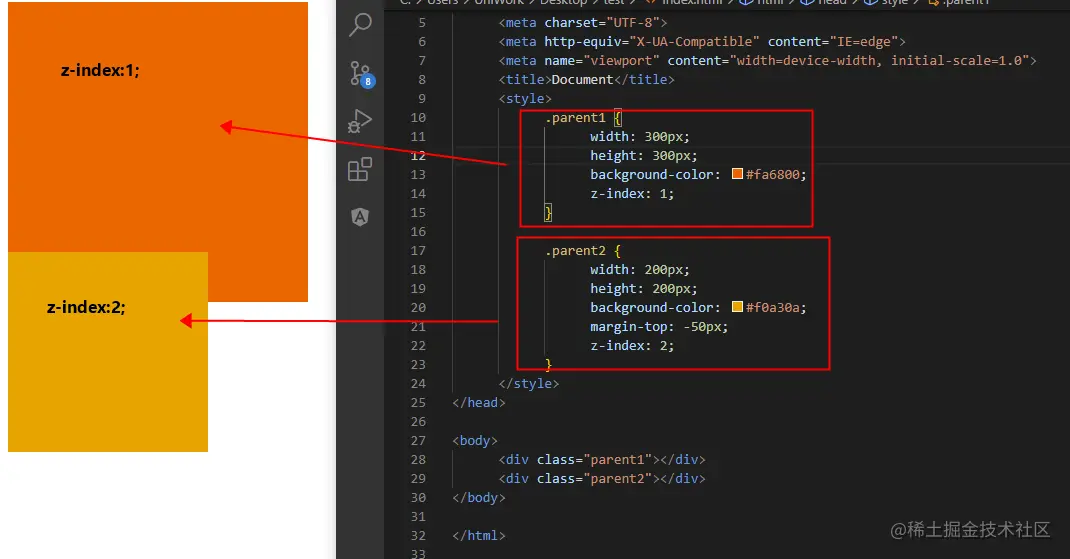The width and height of the screenshot is (1070, 559).
Task: Click the closing </html> tag
Action: 478,536
